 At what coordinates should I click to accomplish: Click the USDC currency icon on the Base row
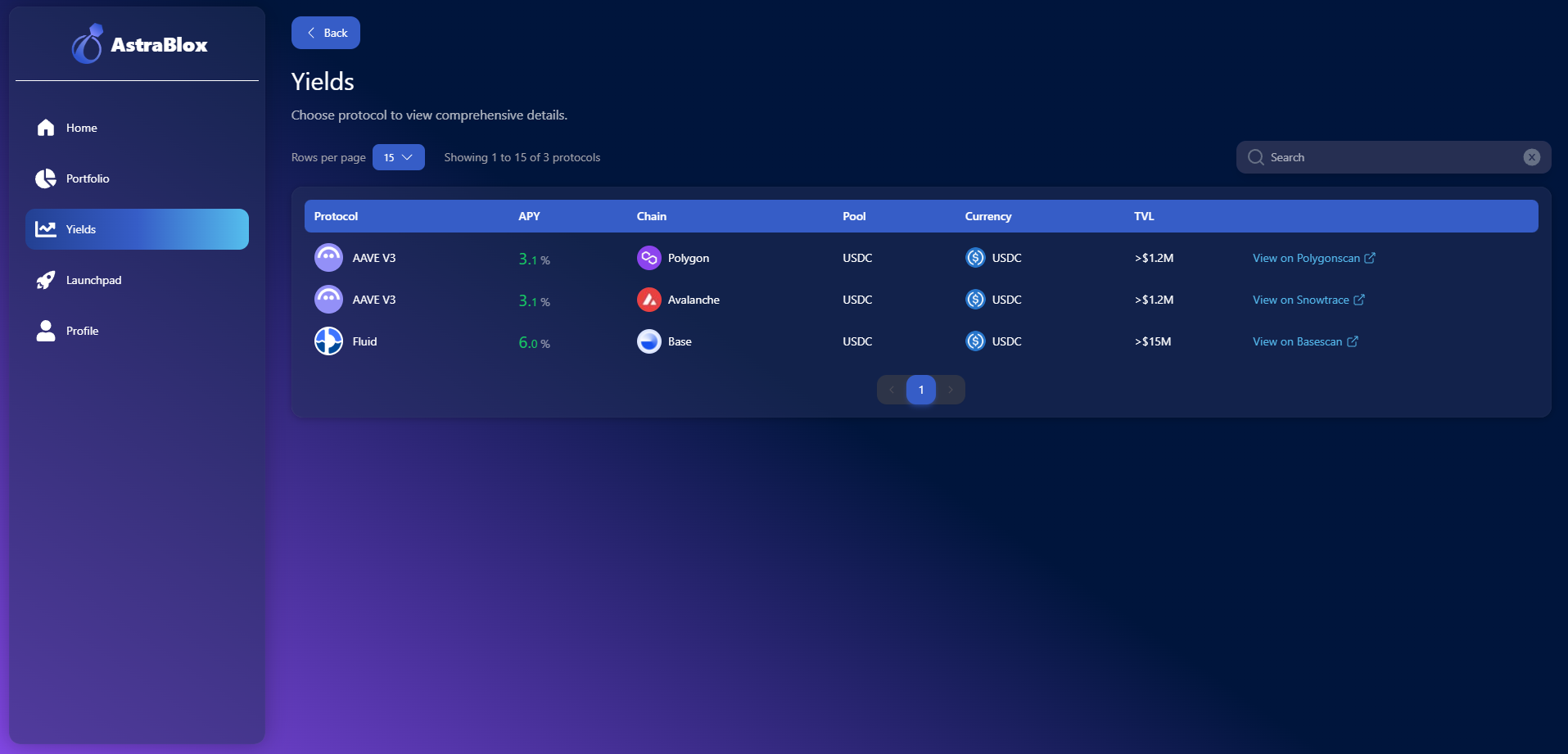(x=975, y=341)
